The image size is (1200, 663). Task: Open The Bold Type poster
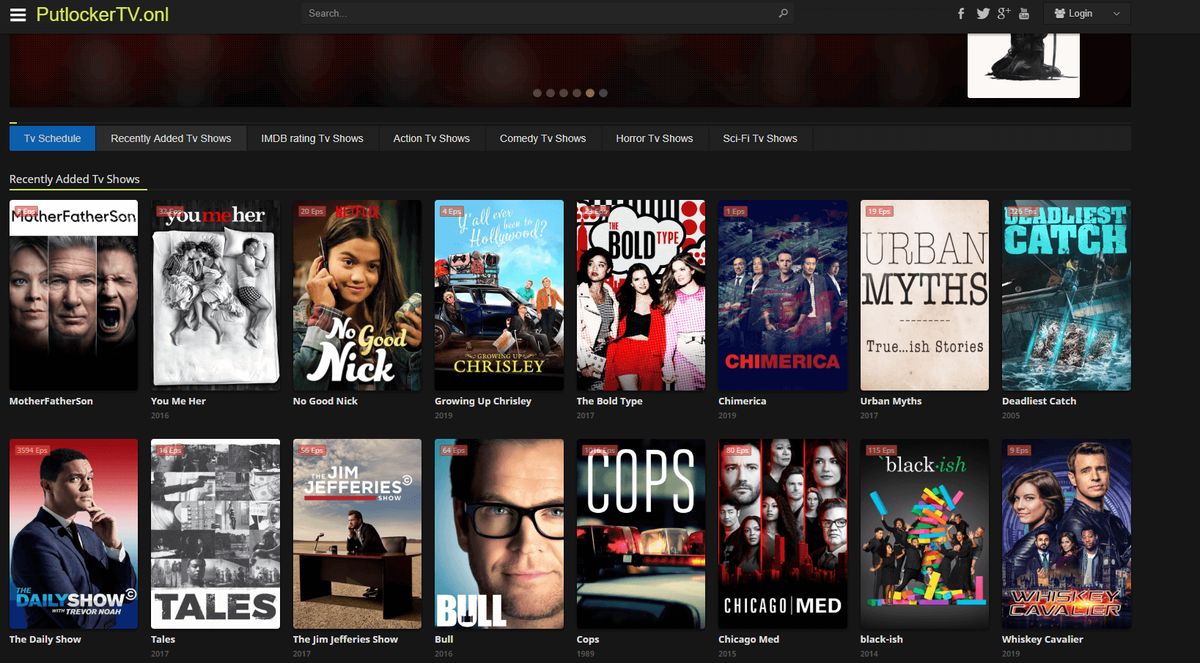point(641,295)
